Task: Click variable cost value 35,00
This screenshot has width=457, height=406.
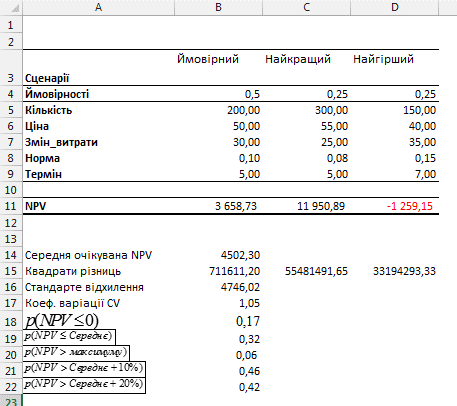Action: tap(422, 142)
